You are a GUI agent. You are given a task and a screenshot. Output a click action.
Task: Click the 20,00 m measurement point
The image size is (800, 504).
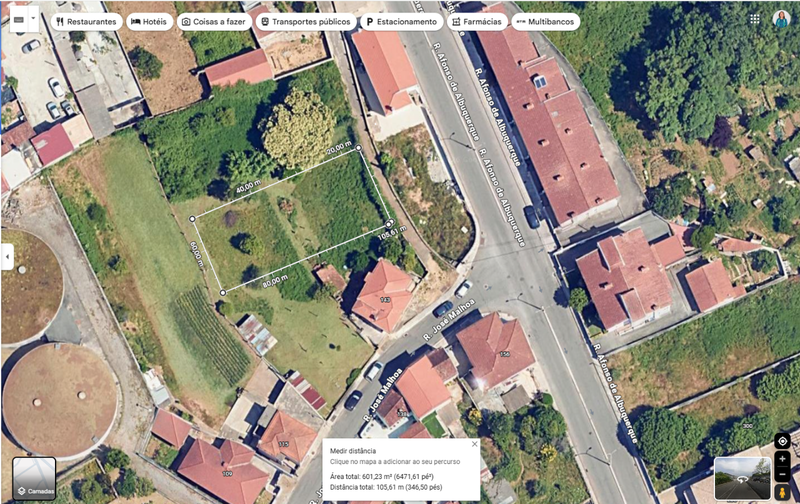coord(359,148)
